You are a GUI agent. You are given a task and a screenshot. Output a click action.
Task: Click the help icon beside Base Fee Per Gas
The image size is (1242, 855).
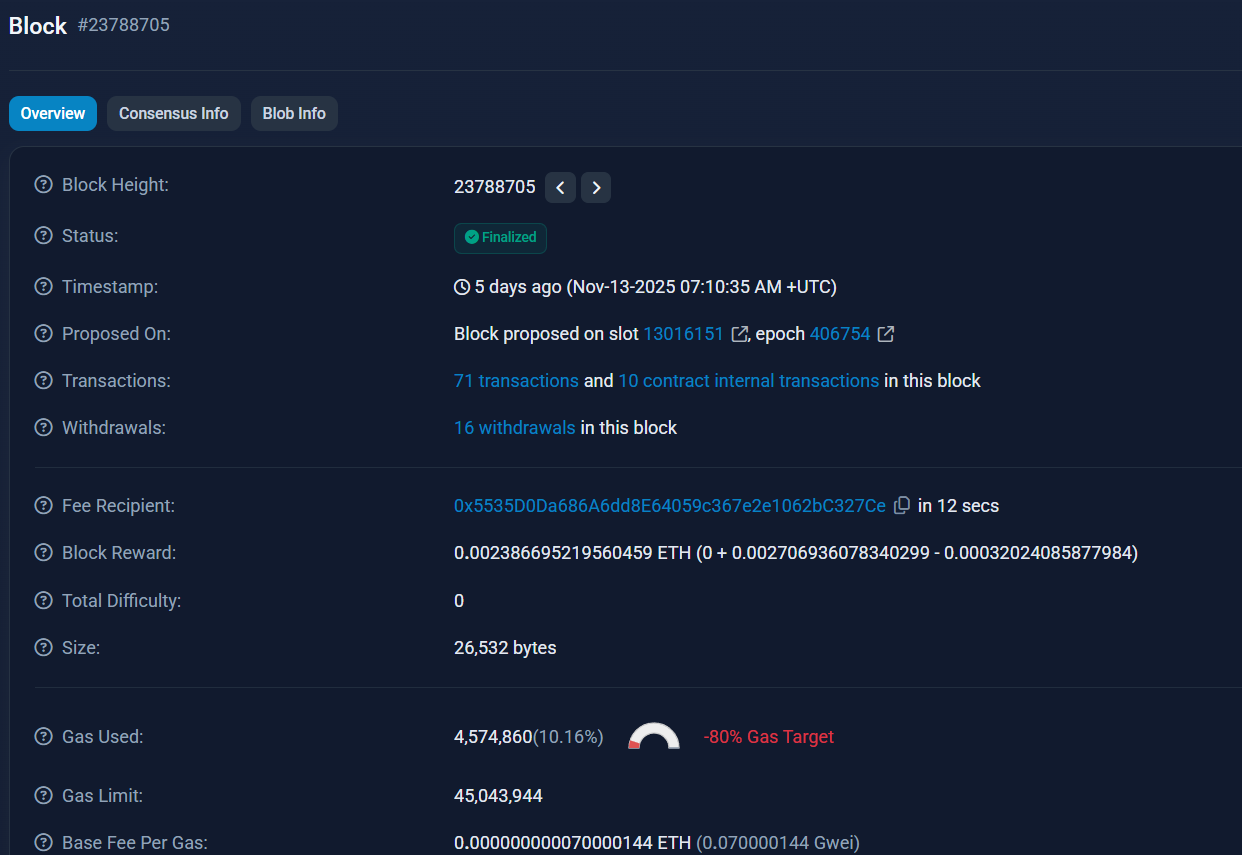[x=42, y=842]
